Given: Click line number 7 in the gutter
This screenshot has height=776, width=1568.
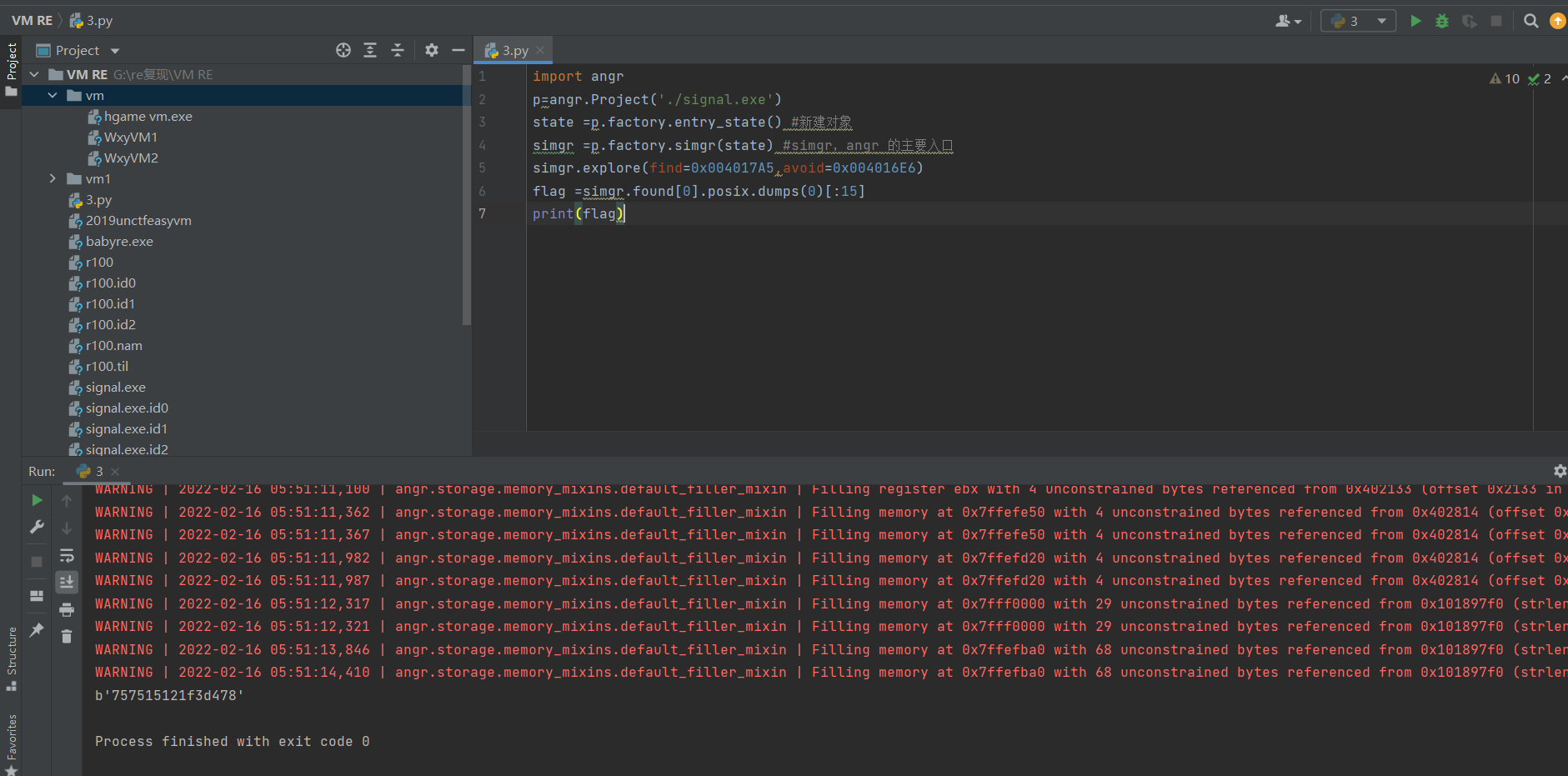Looking at the screenshot, I should (482, 213).
